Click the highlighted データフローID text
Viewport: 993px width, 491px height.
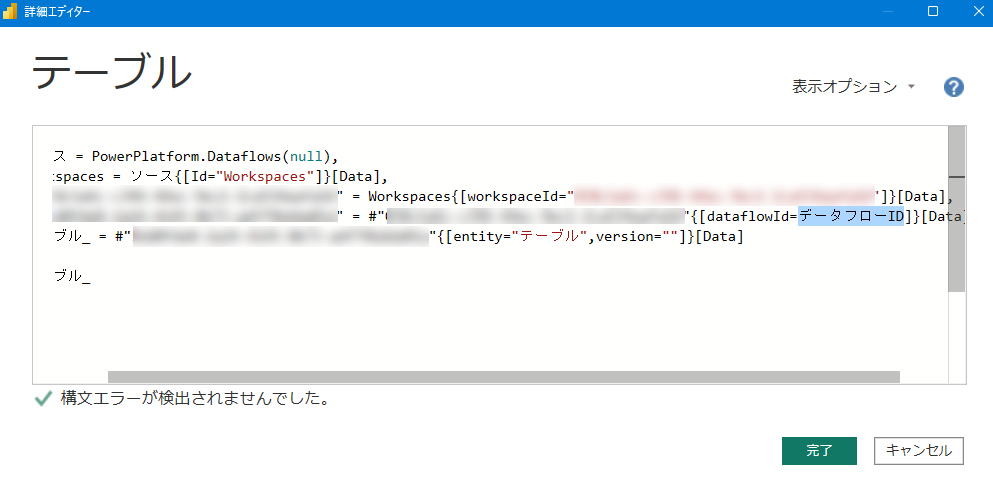pos(851,217)
